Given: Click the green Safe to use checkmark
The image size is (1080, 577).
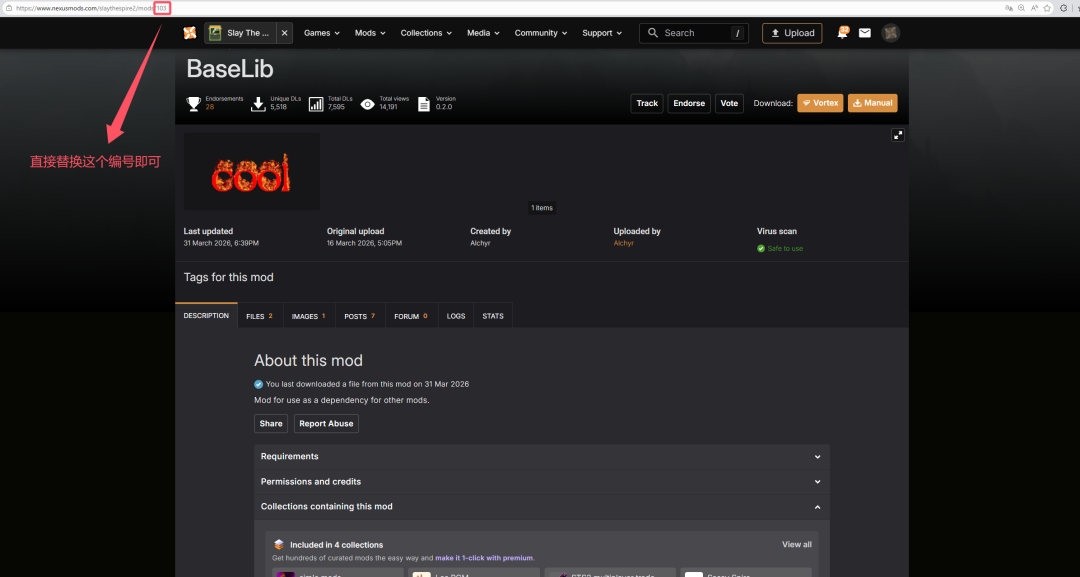Looking at the screenshot, I should click(761, 249).
